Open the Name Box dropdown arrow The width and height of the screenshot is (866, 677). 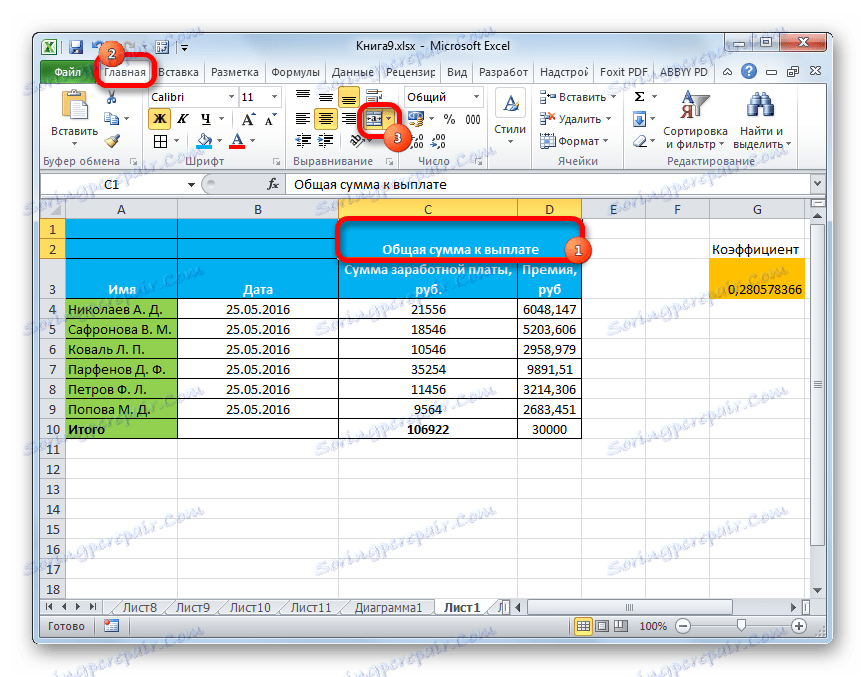[x=191, y=184]
